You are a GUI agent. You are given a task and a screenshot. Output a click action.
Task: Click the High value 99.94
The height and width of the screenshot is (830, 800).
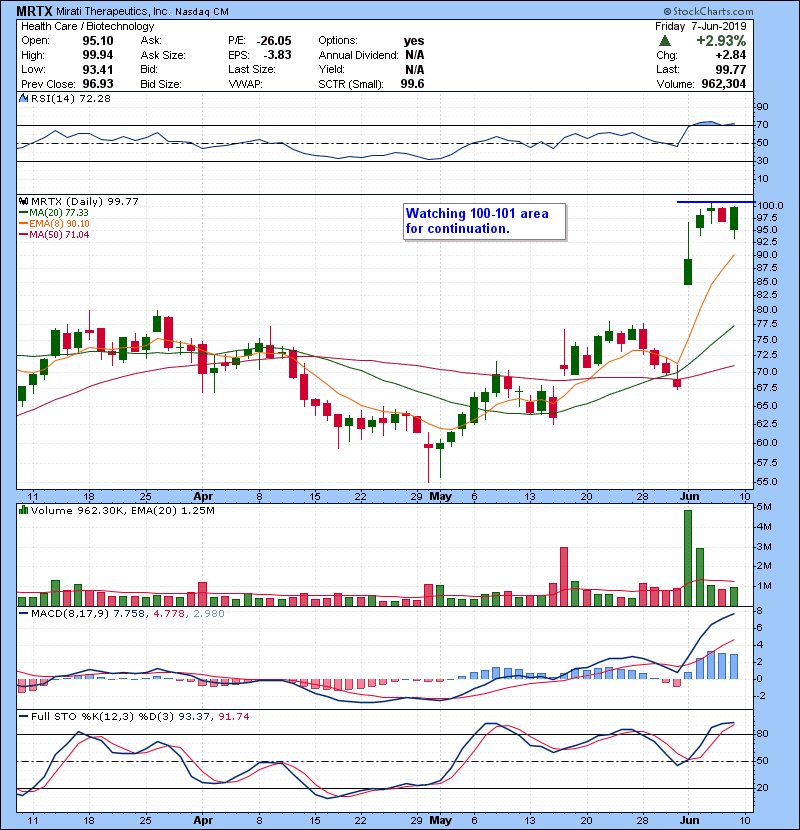click(97, 55)
